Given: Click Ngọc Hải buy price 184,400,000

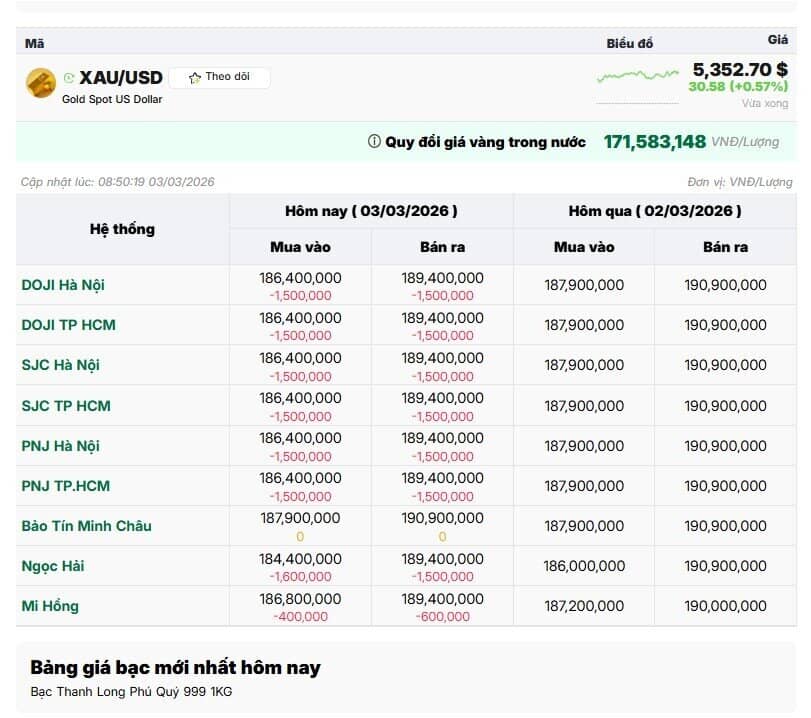Looking at the screenshot, I should pyautogui.click(x=300, y=559).
